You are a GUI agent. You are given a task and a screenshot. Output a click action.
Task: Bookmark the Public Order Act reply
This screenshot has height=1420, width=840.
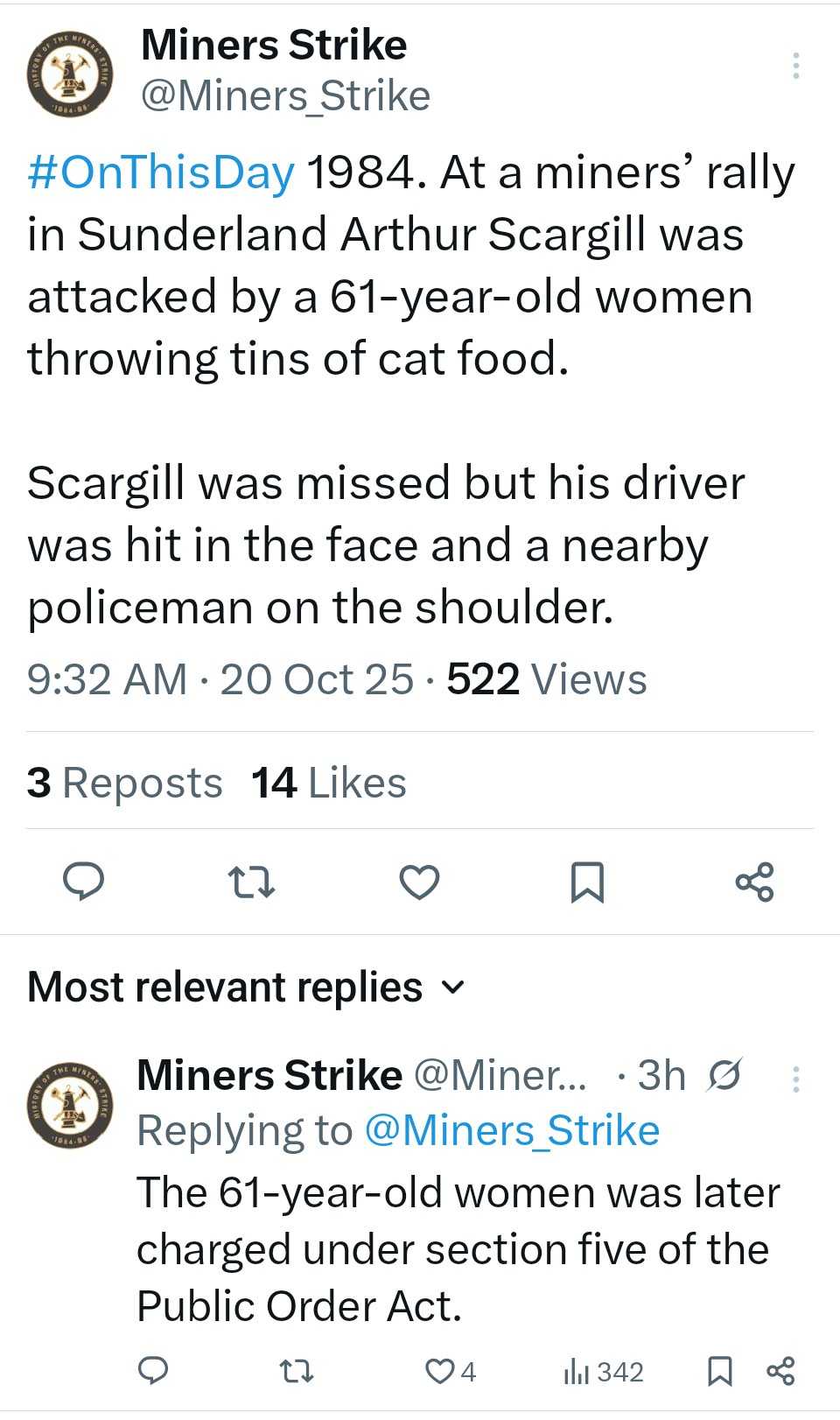click(719, 1370)
